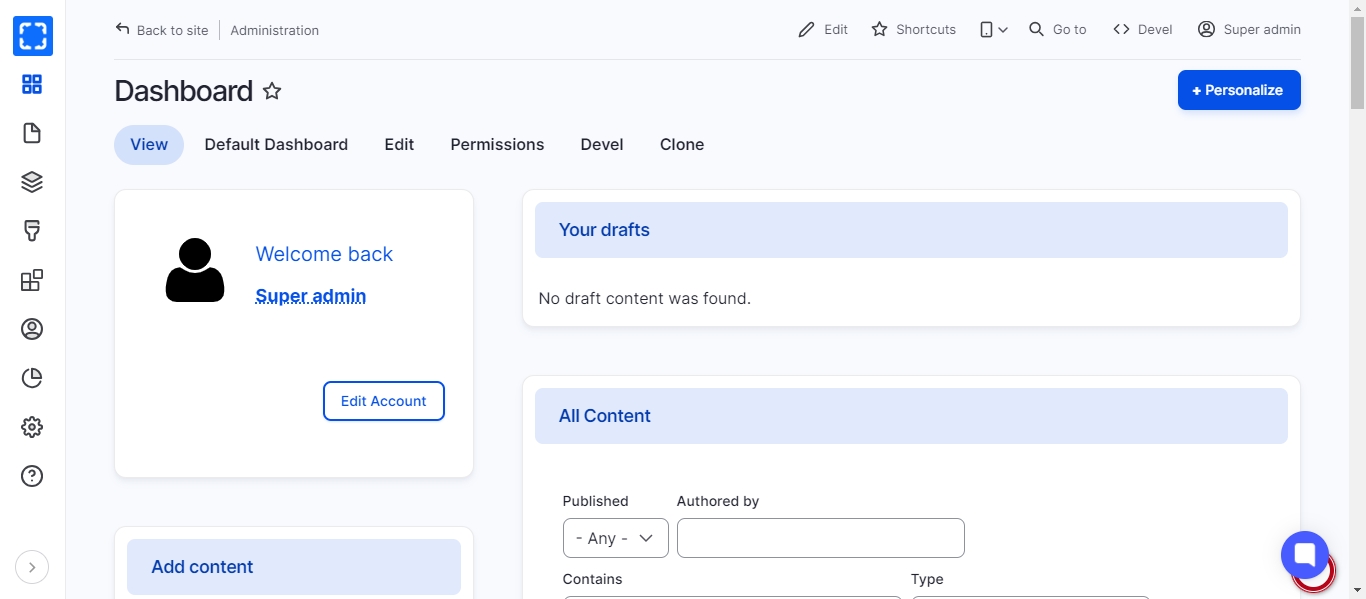Open the Configuration gear icon in sidebar
The image size is (1366, 599).
tap(32, 427)
